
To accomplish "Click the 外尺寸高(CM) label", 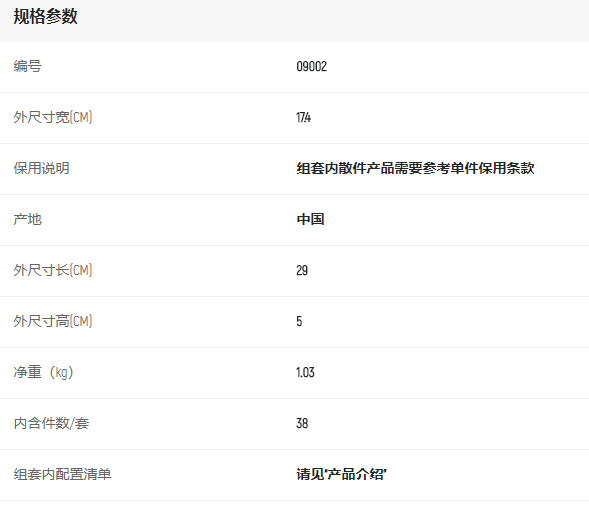I will [x=53, y=322].
